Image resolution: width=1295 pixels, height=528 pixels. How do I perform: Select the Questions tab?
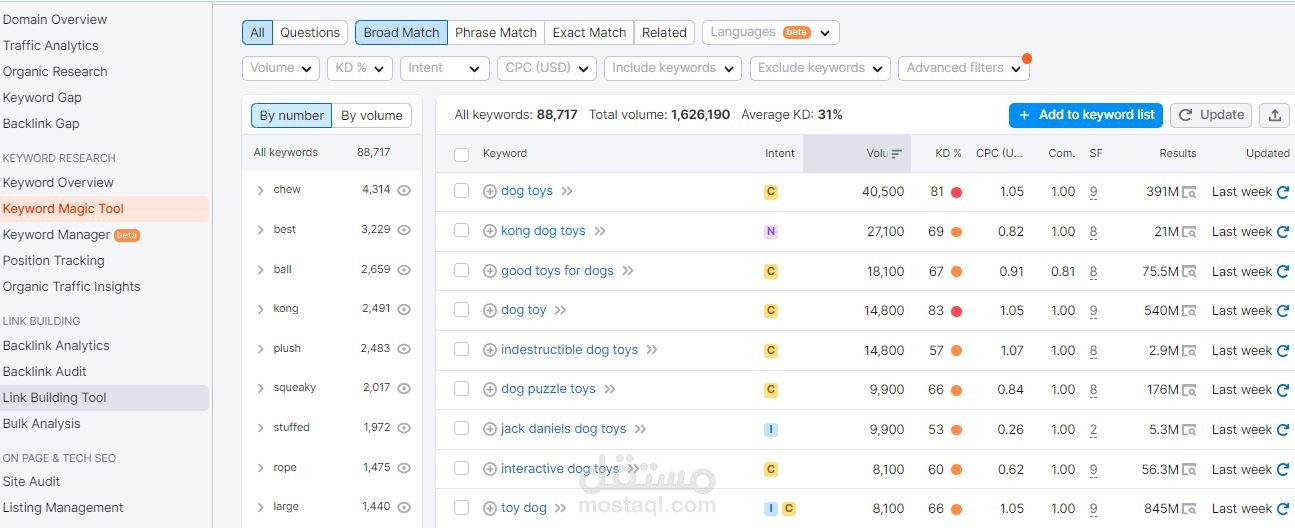pyautogui.click(x=310, y=32)
